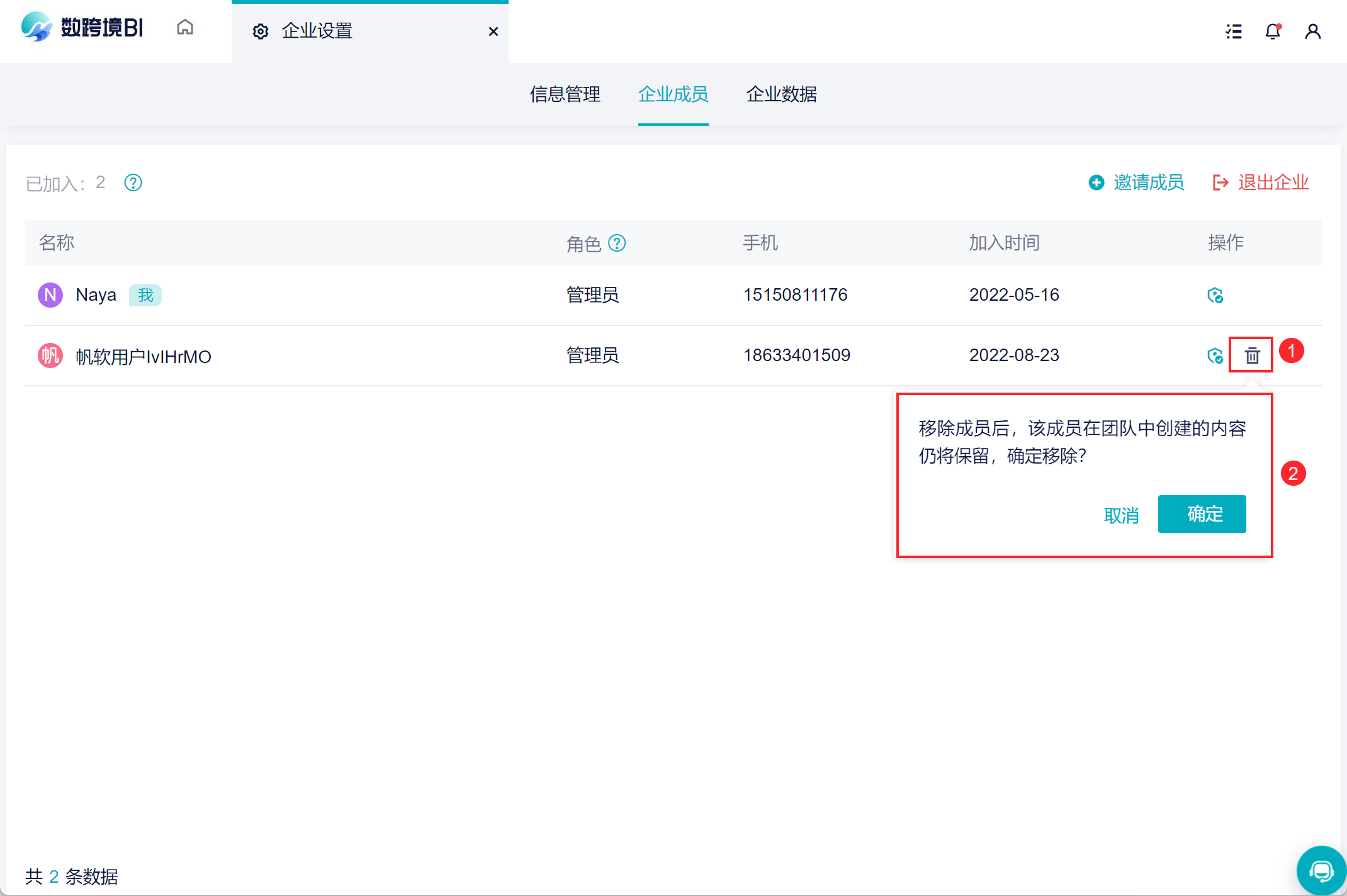Click the role shield icon for 帆软用户IvIHrMO
This screenshot has width=1347, height=896.
point(1215,356)
